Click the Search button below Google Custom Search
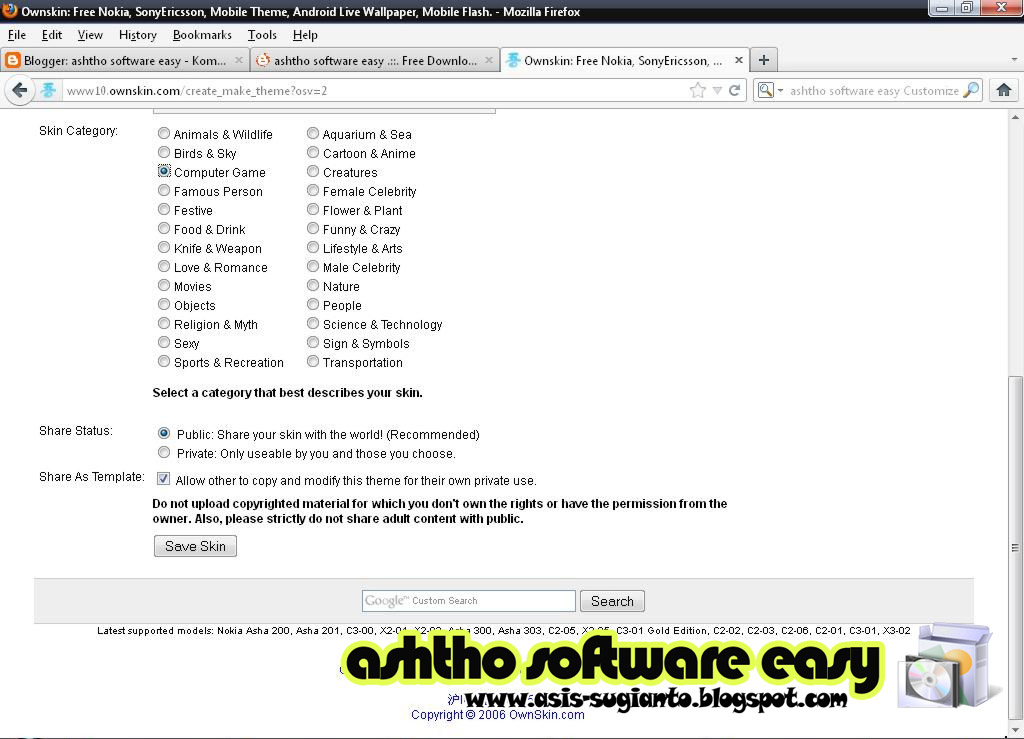Screen dimensions: 1024x739 pyautogui.click(x=612, y=600)
